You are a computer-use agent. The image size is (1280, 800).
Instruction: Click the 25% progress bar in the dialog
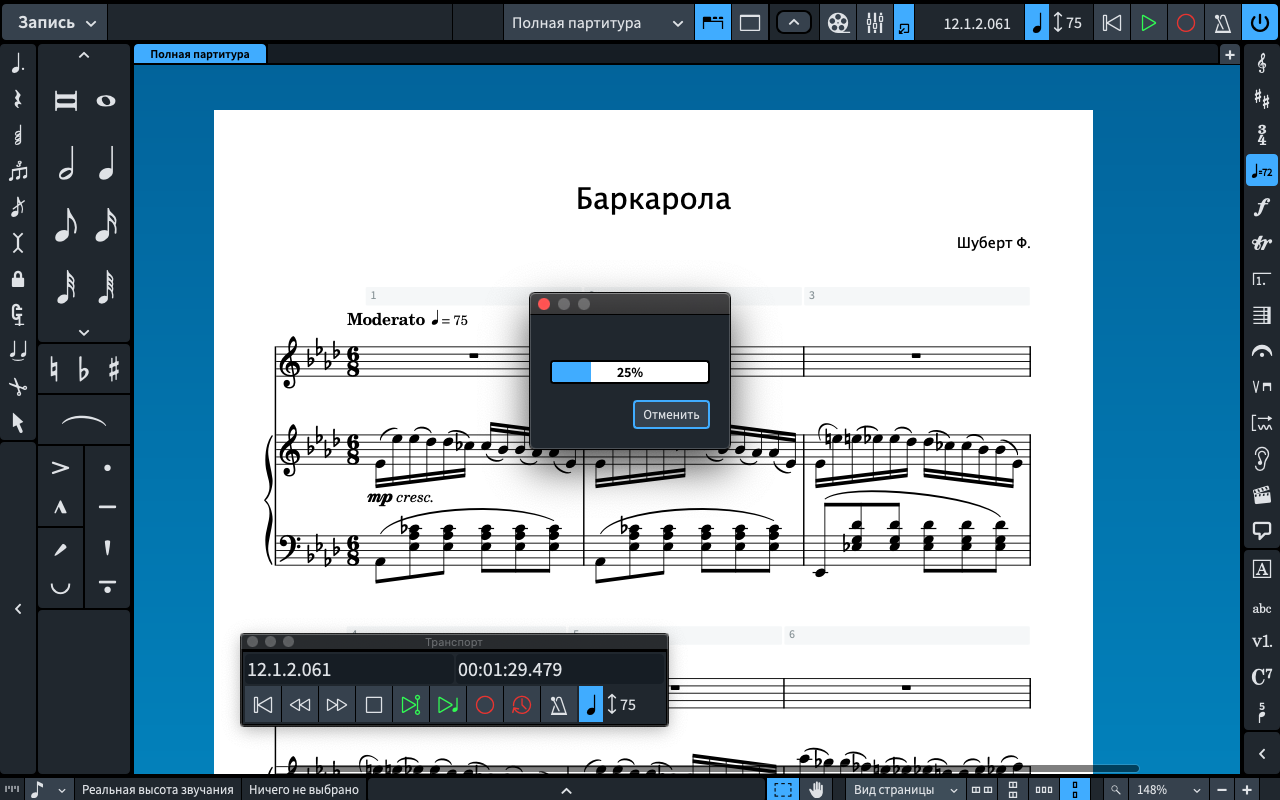click(x=630, y=372)
